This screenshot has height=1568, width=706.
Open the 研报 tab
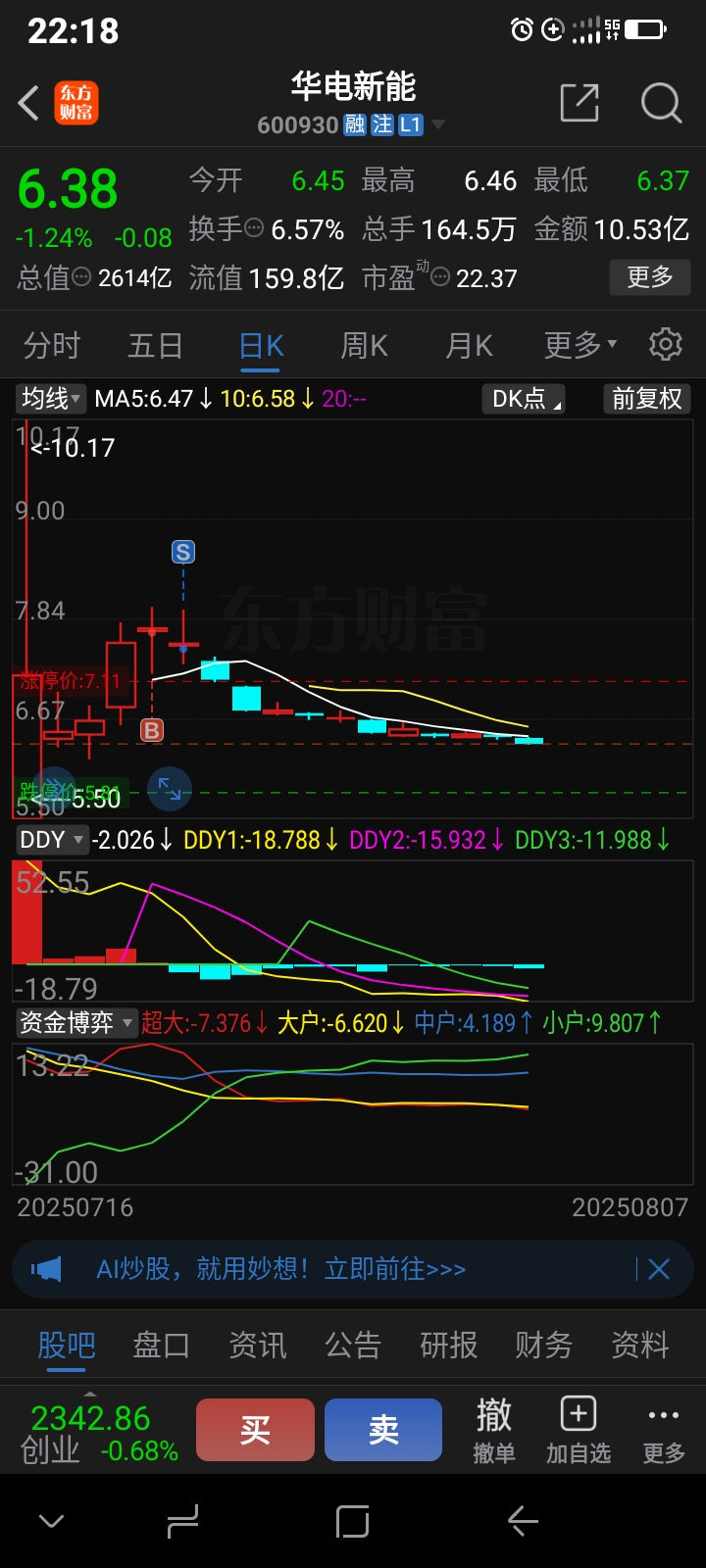(449, 1346)
